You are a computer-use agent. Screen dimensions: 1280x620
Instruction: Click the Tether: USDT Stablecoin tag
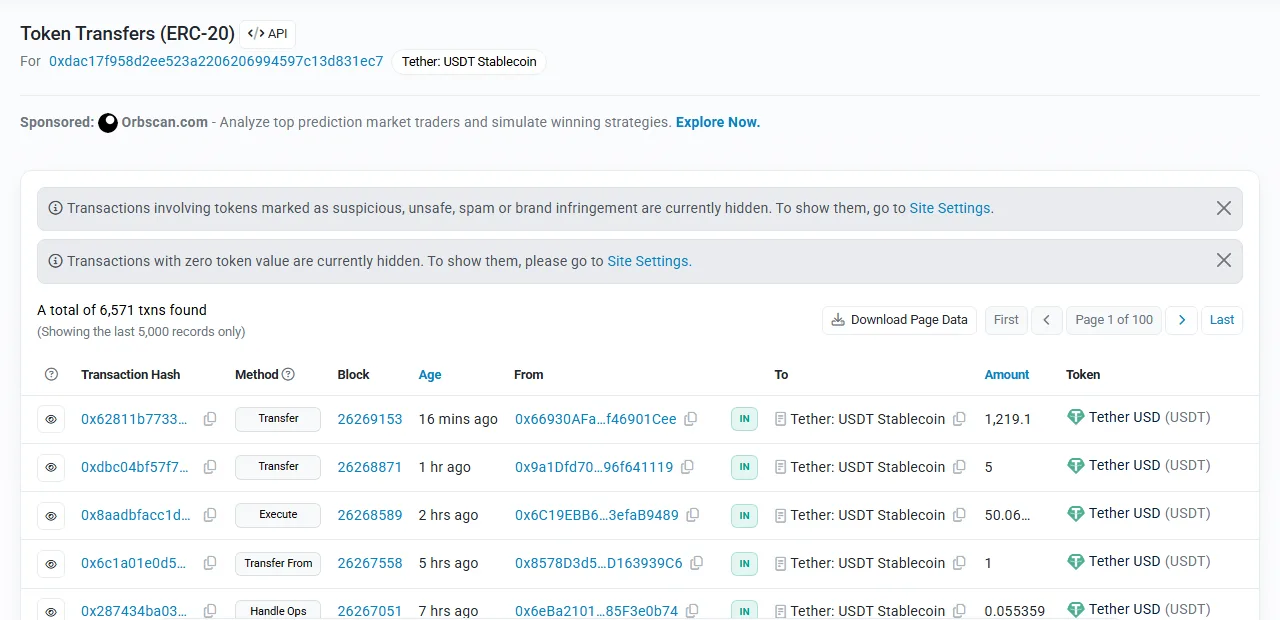click(x=469, y=62)
